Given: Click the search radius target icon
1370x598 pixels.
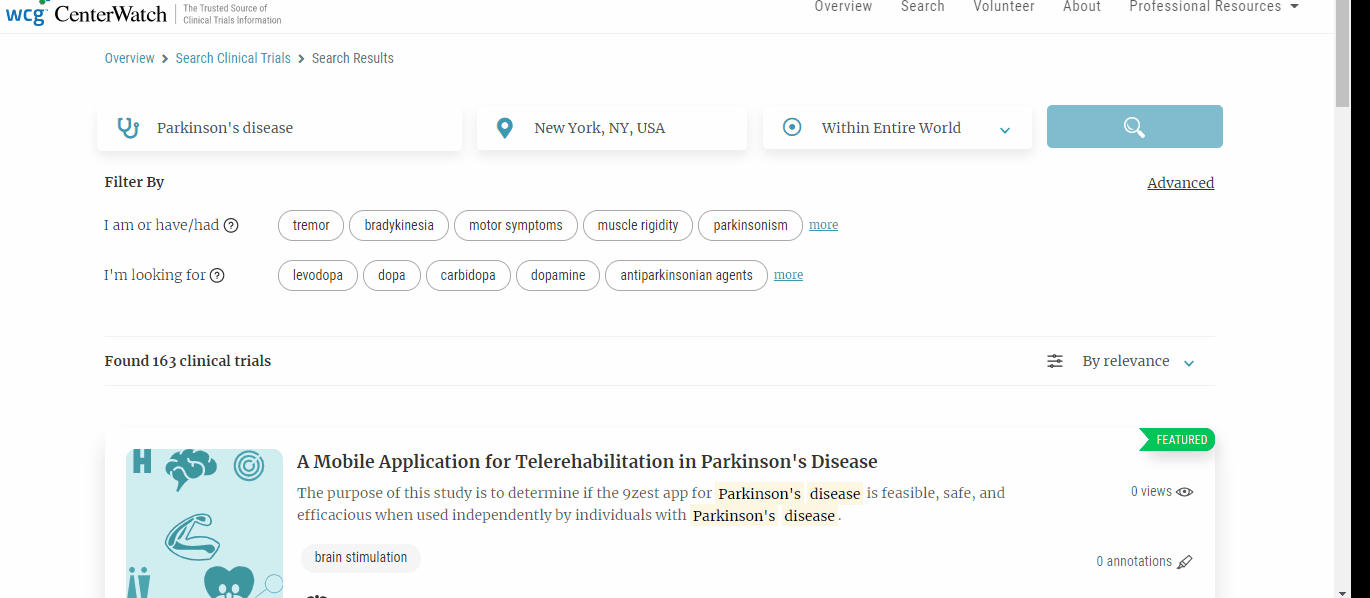Looking at the screenshot, I should click(791, 127).
